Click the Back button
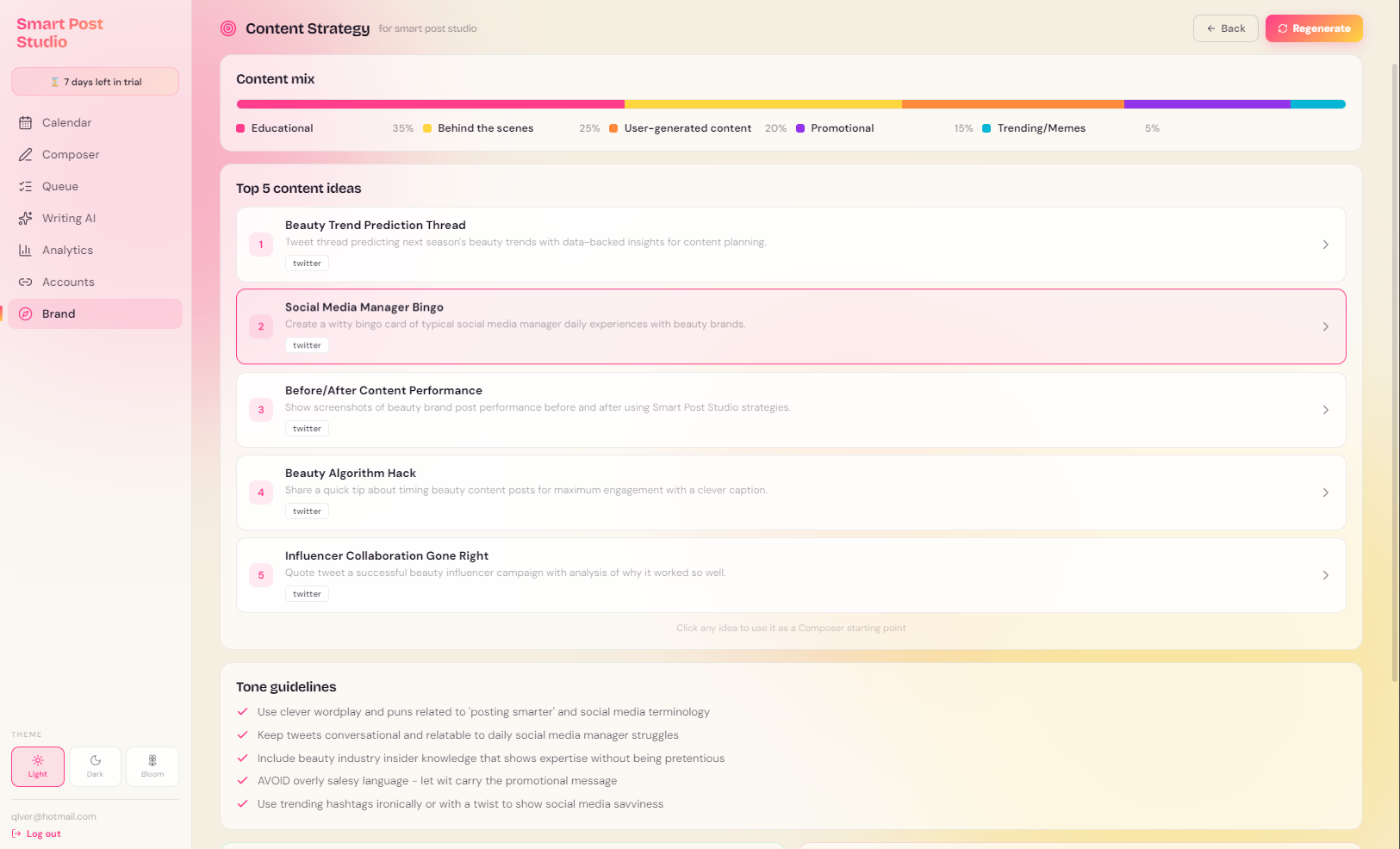Image resolution: width=1400 pixels, height=849 pixels. pyautogui.click(x=1225, y=28)
